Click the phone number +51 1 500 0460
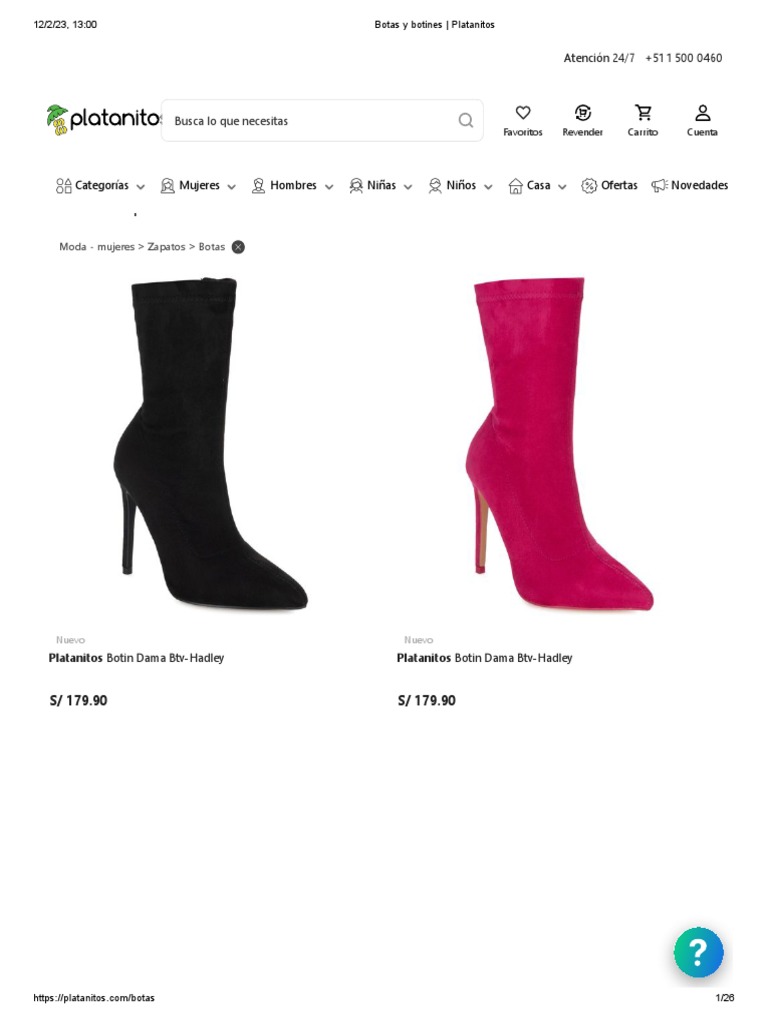Viewport: 768px width, 1024px height. coord(683,58)
